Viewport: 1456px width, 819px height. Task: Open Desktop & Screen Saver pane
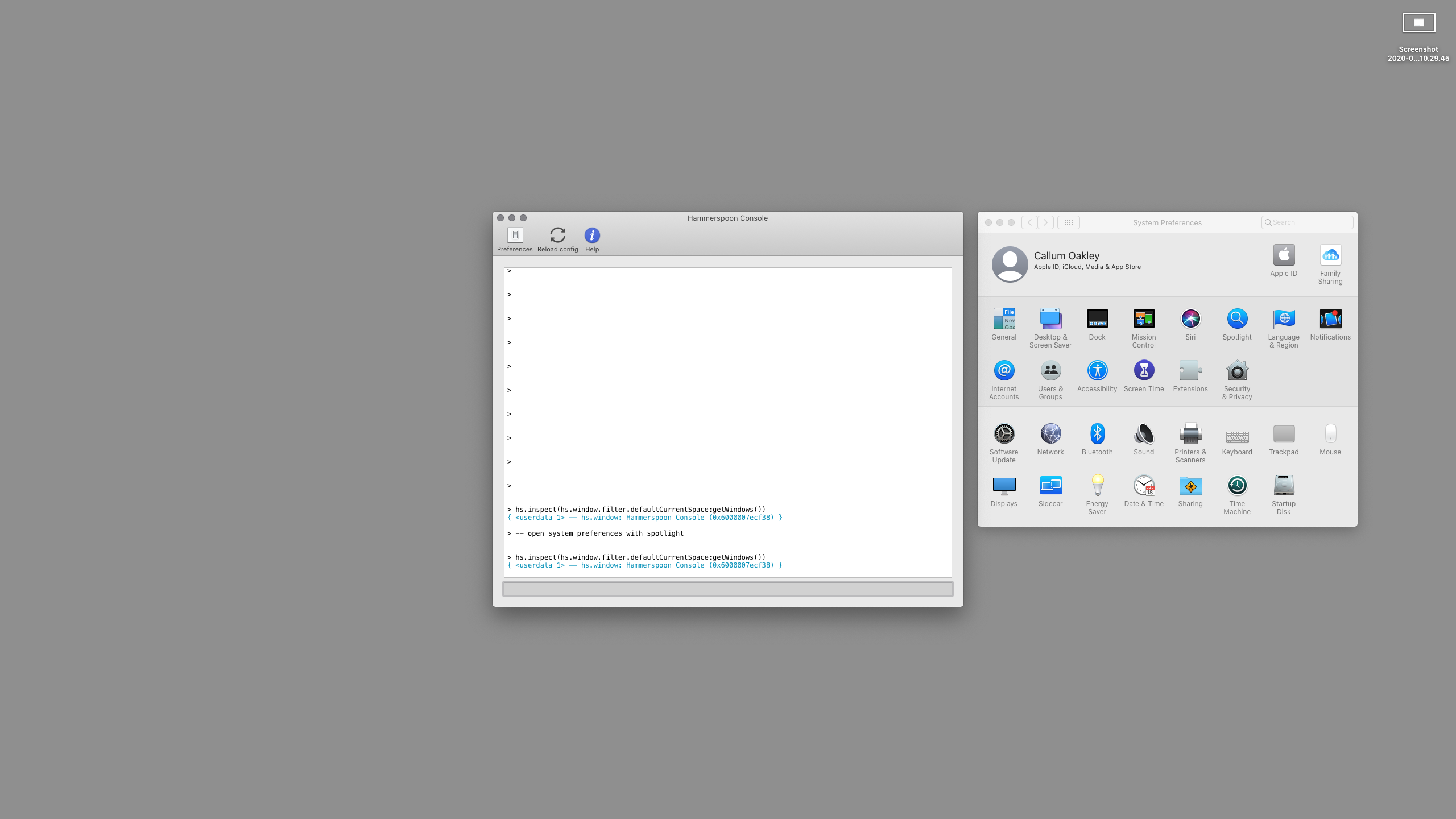(1050, 328)
